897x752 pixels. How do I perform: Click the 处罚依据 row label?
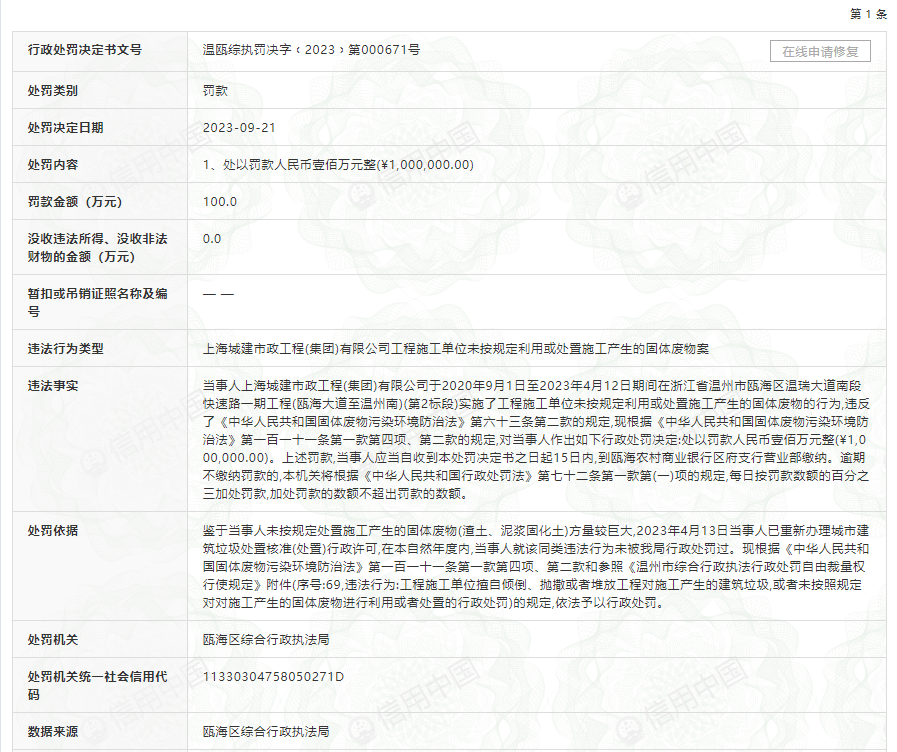coord(53,530)
